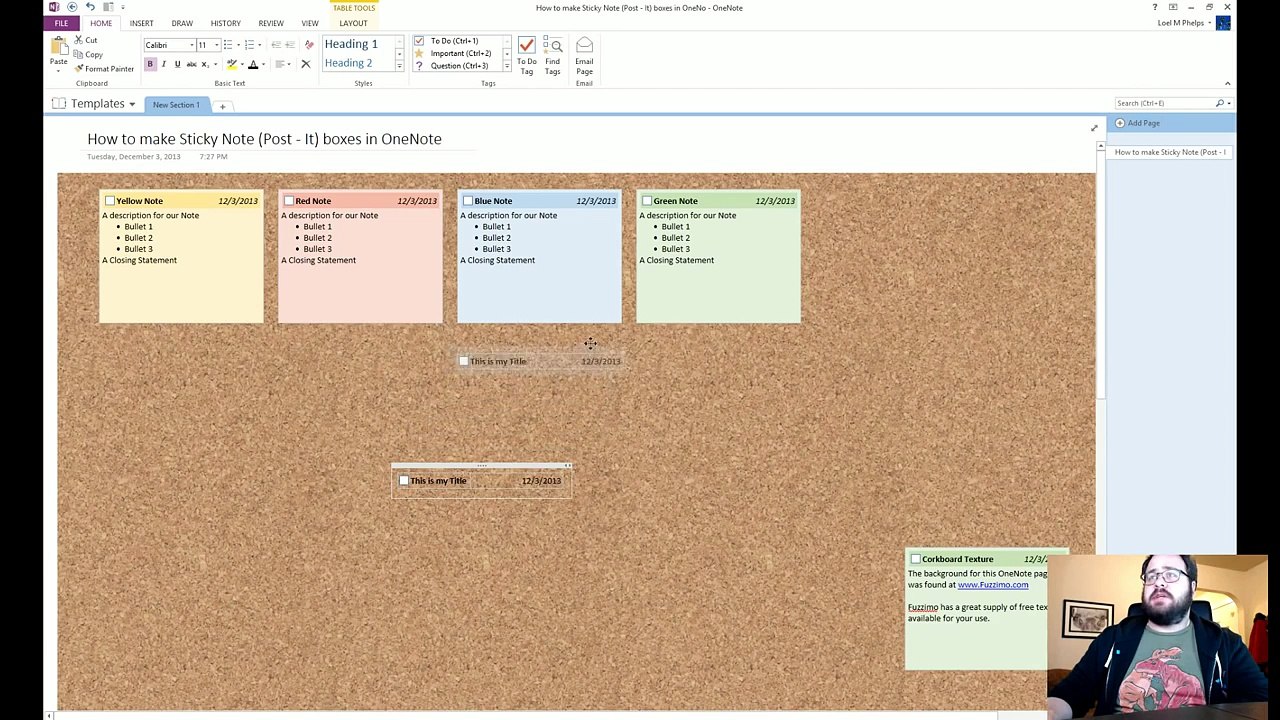Open Find Tags
Viewport: 1280px width, 720px height.
tap(553, 56)
